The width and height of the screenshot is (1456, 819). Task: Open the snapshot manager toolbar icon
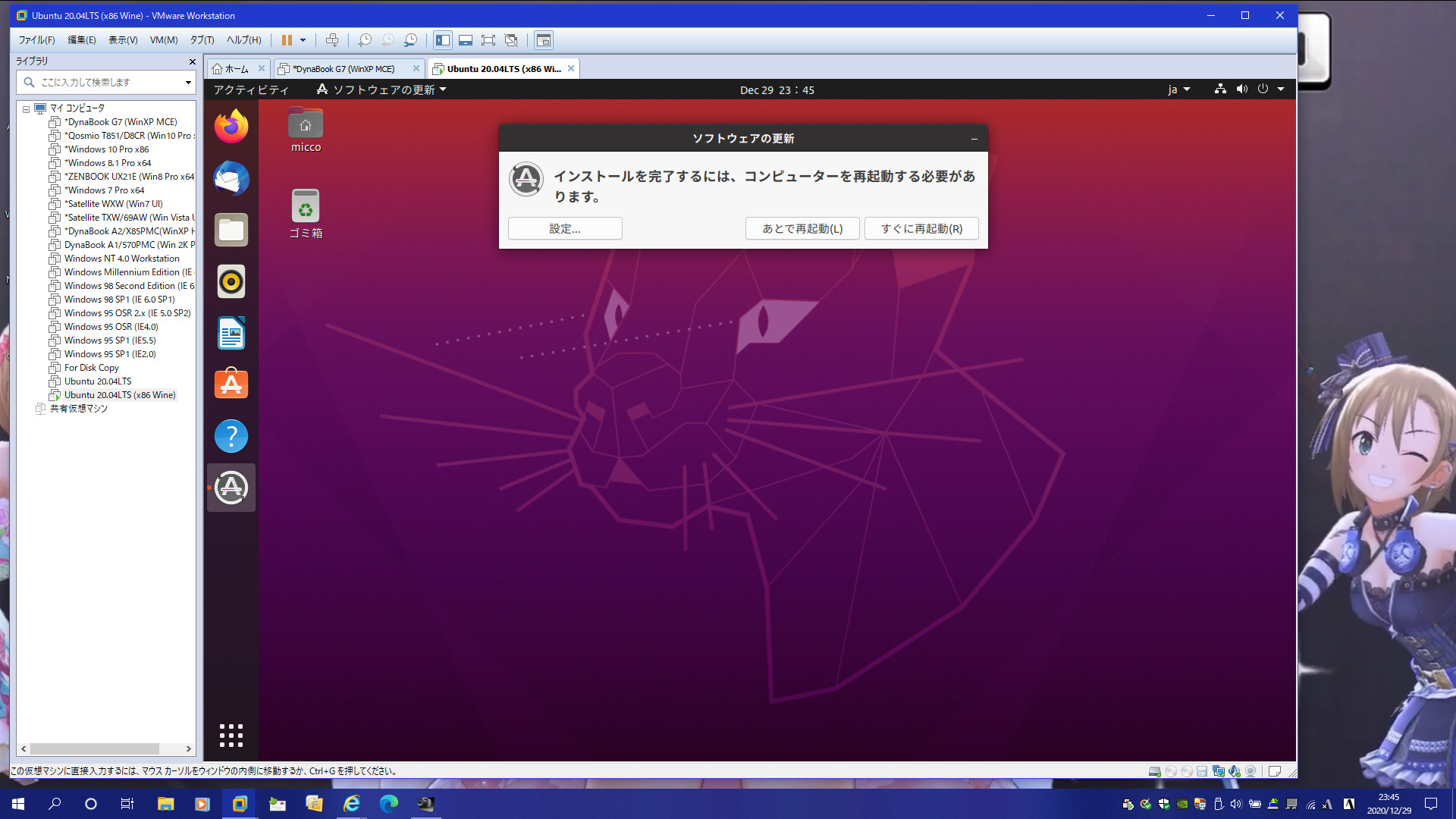point(410,40)
